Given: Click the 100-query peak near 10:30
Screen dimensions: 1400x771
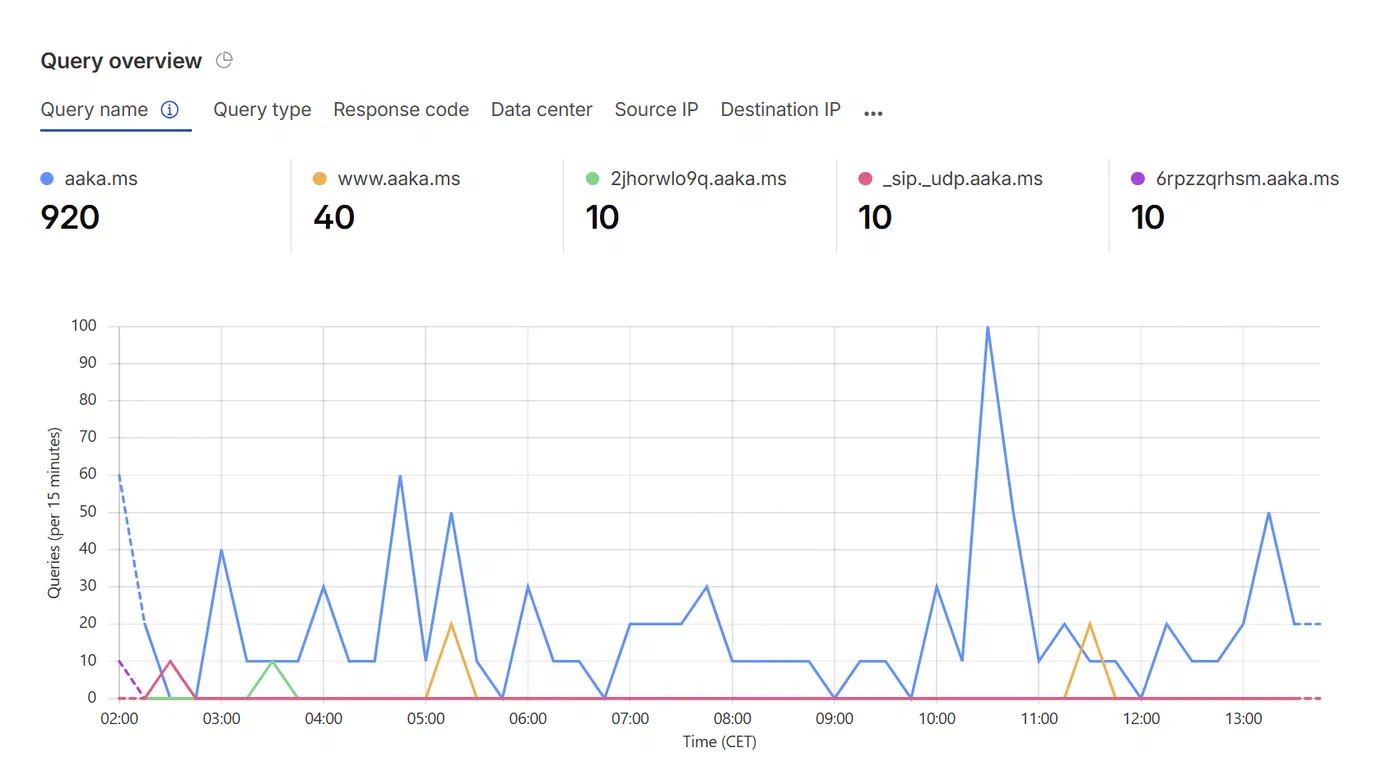Looking at the screenshot, I should tap(988, 327).
